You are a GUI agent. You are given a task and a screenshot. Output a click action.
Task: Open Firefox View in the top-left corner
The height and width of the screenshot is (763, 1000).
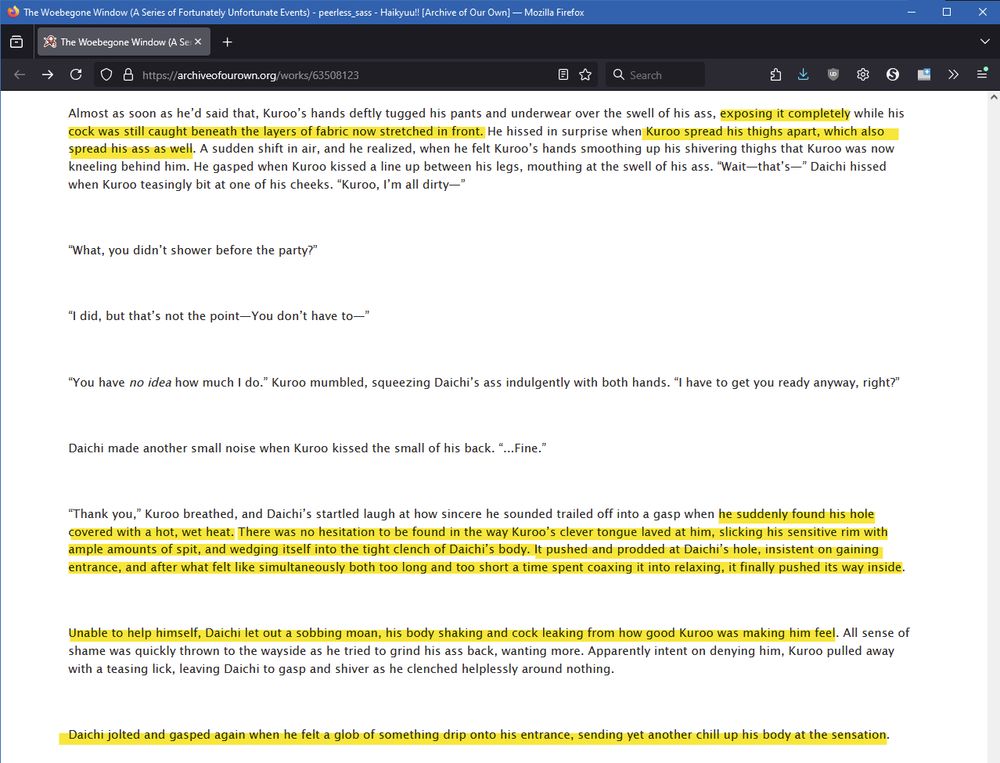pyautogui.click(x=15, y=41)
